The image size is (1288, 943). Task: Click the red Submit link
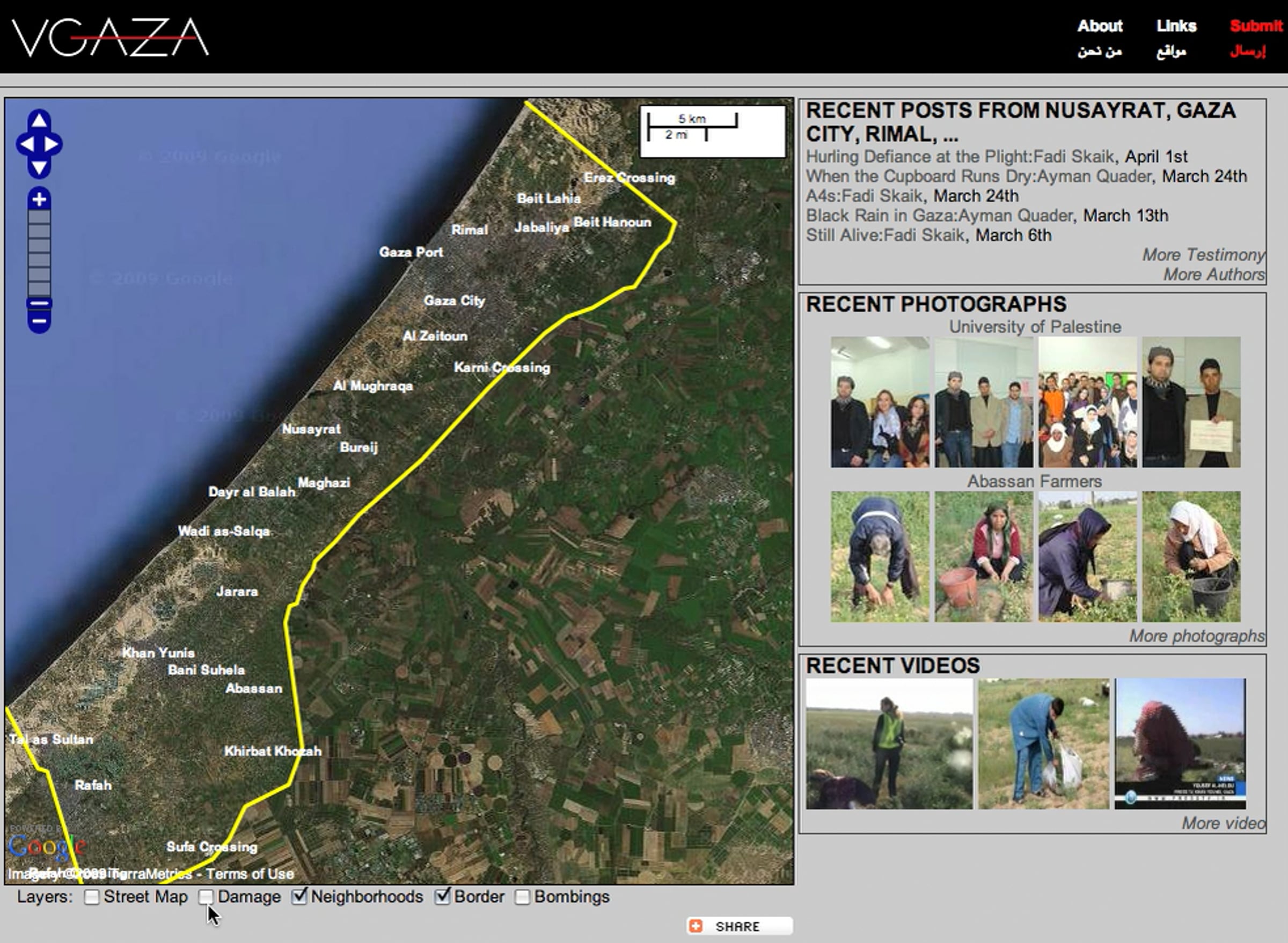[1255, 26]
